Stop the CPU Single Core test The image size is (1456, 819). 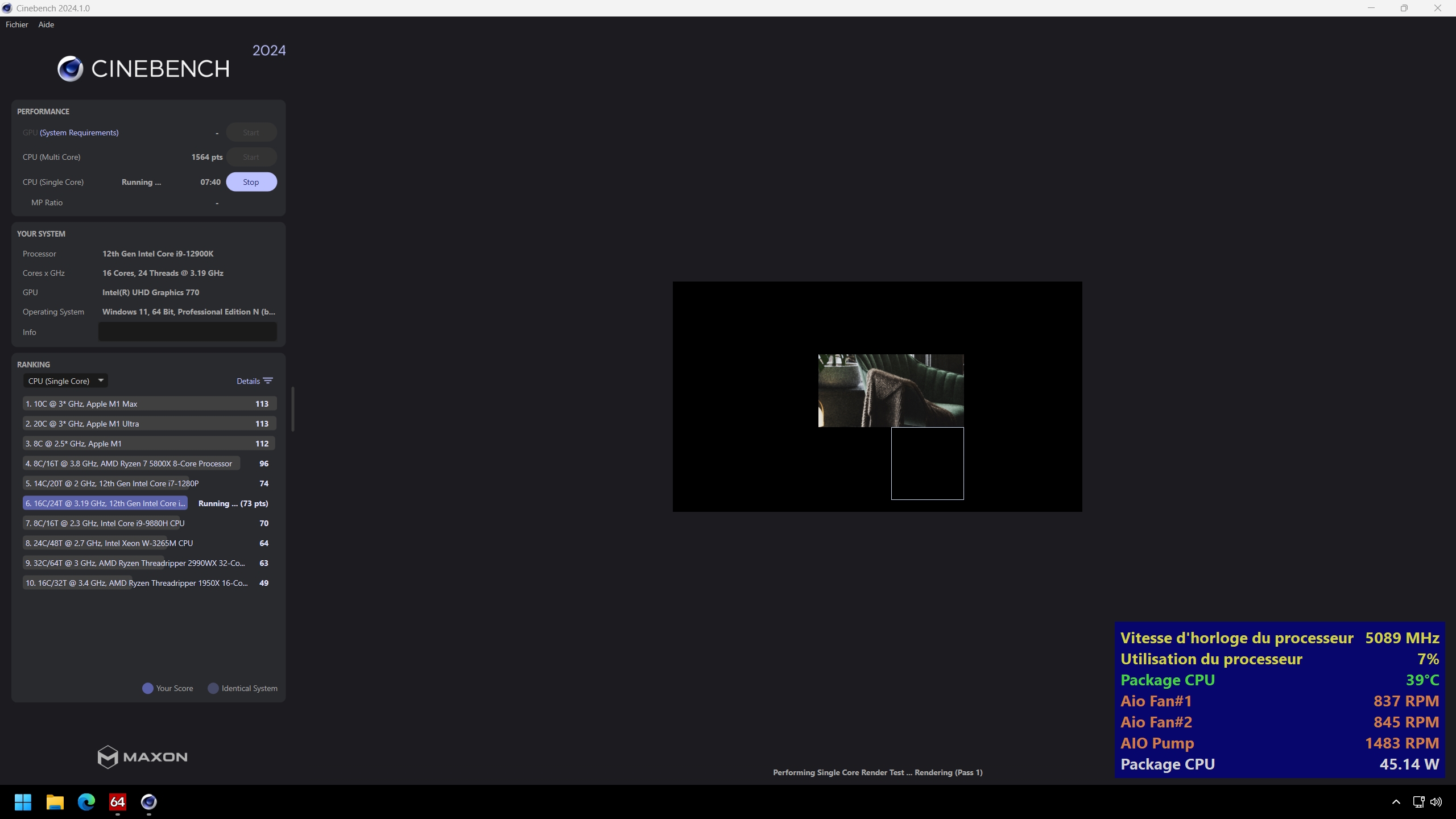(251, 182)
